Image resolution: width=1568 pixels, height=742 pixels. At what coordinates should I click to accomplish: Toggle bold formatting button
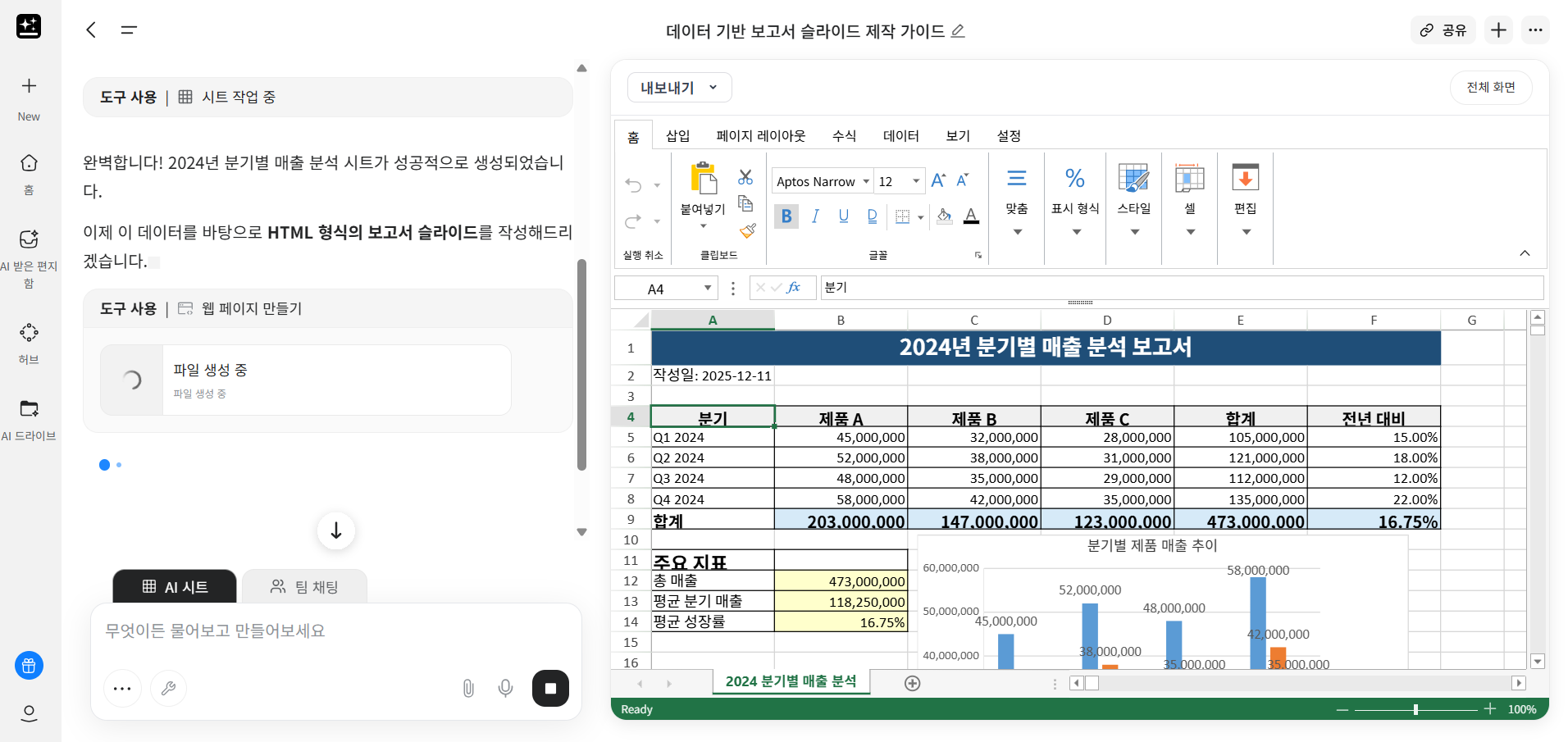(x=786, y=216)
